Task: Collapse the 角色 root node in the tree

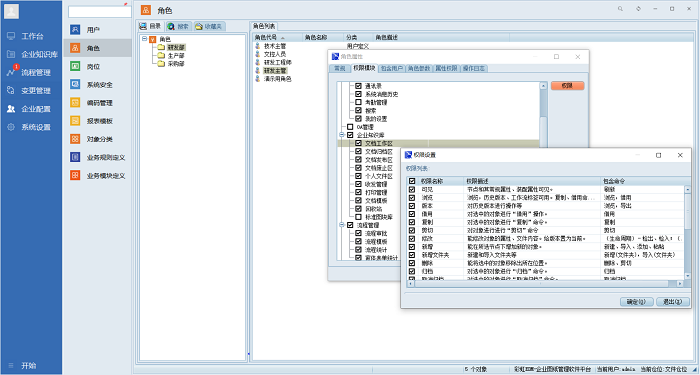Action: coord(145,39)
